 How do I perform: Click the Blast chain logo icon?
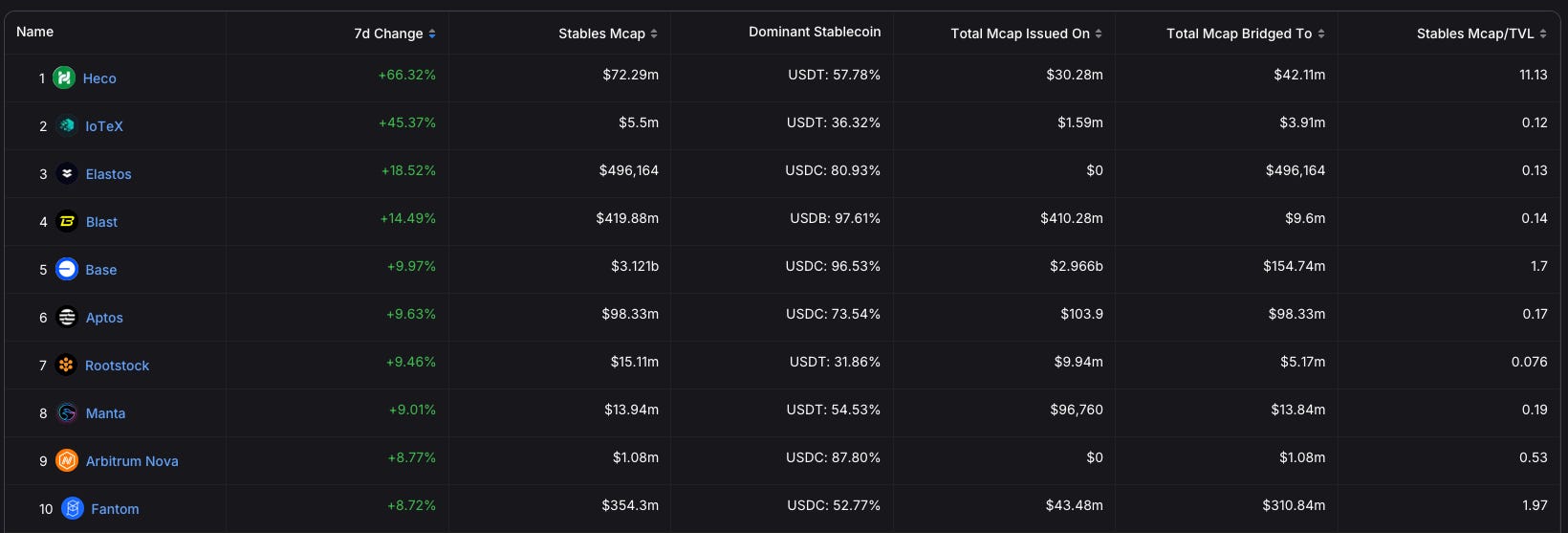[67, 221]
